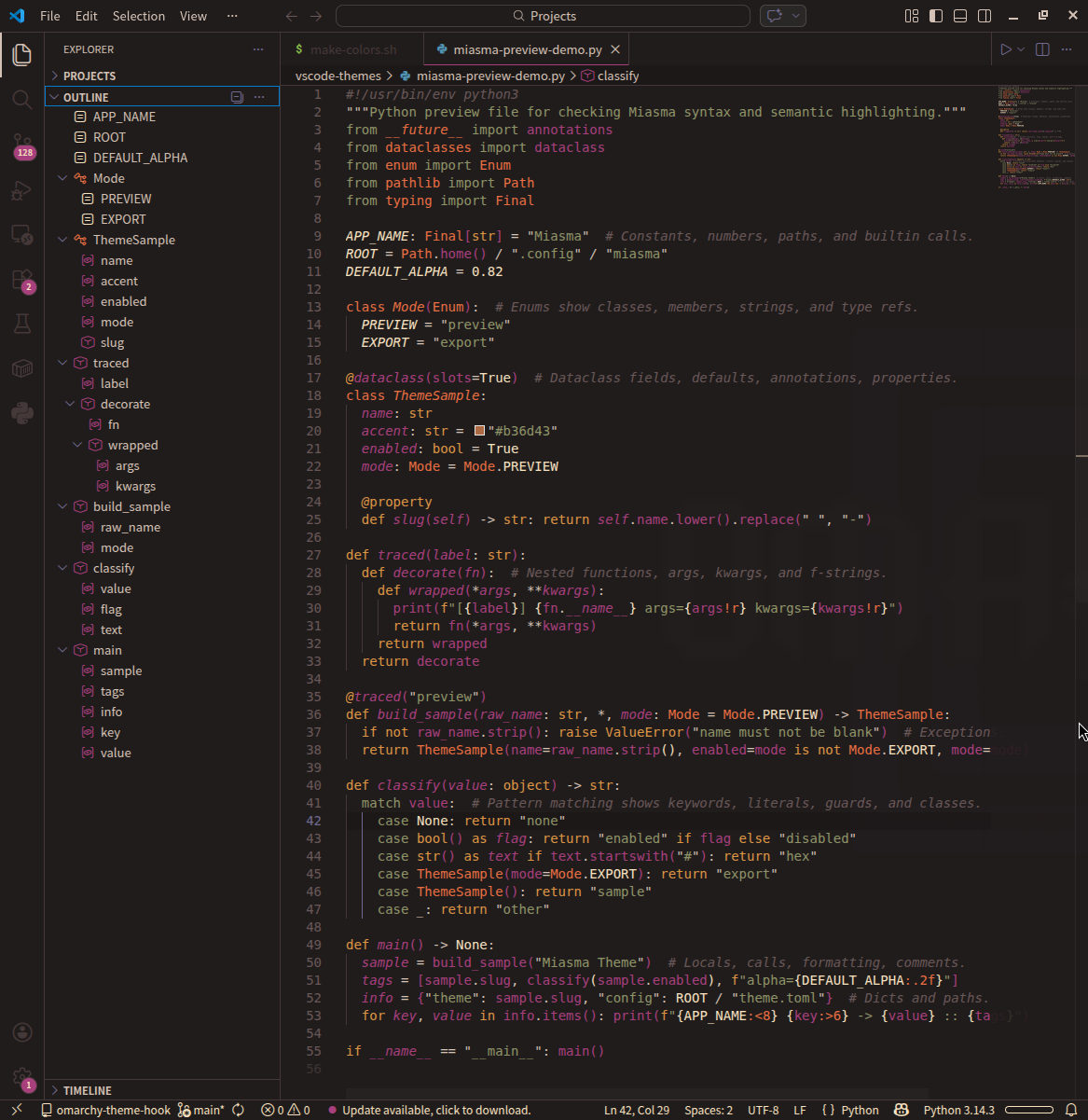Image resolution: width=1088 pixels, height=1120 pixels.
Task: Toggle the Primary Side Bar visibility
Action: [x=935, y=16]
